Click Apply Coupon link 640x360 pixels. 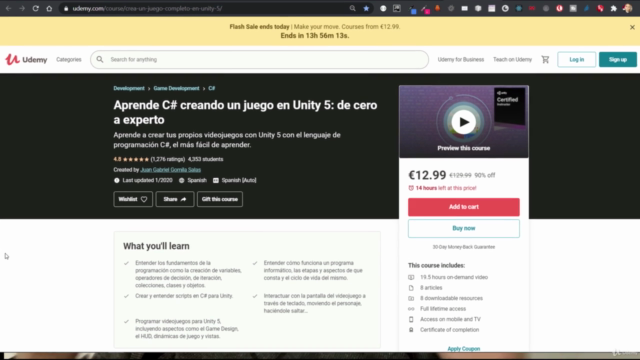pyautogui.click(x=464, y=349)
